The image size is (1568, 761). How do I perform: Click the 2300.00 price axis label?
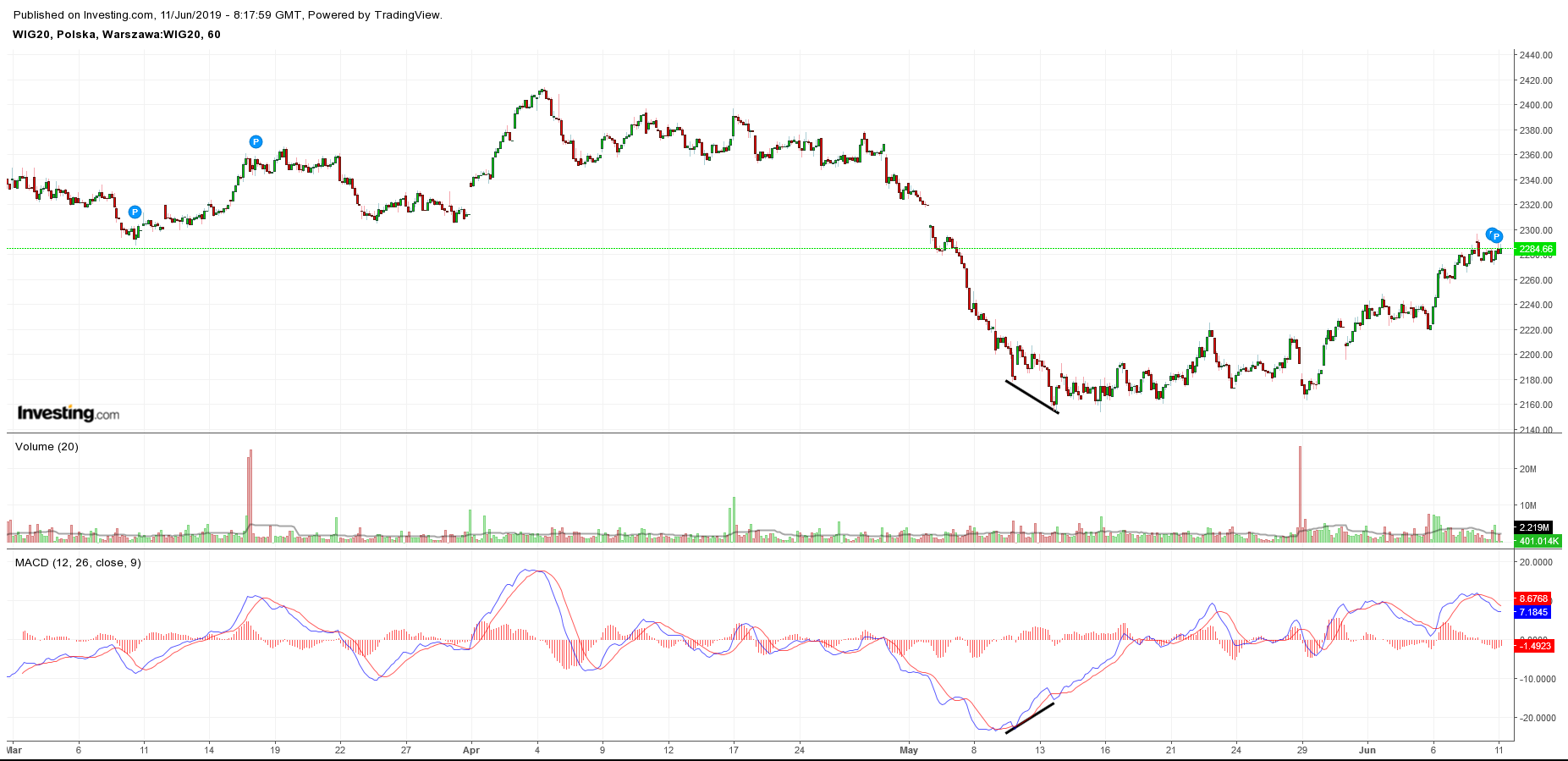(x=1536, y=230)
